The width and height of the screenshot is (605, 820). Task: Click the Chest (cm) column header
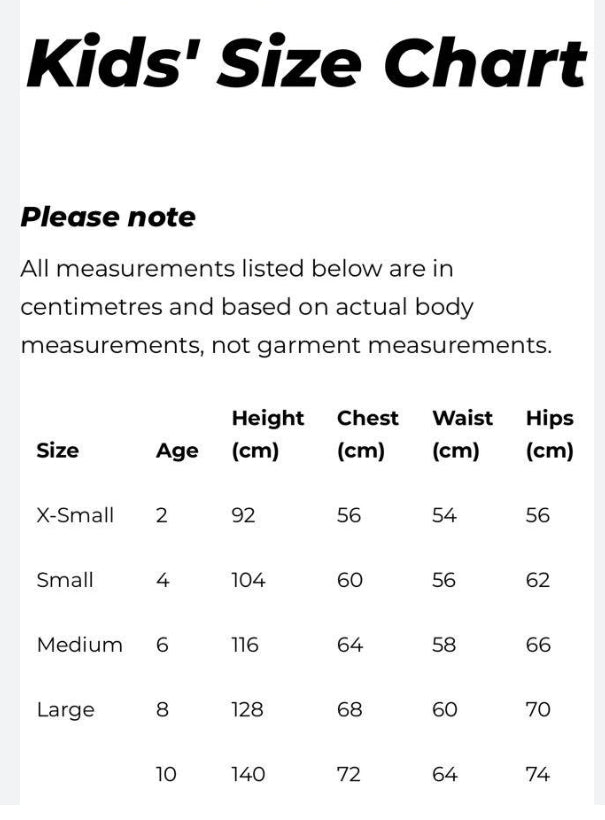(x=367, y=434)
